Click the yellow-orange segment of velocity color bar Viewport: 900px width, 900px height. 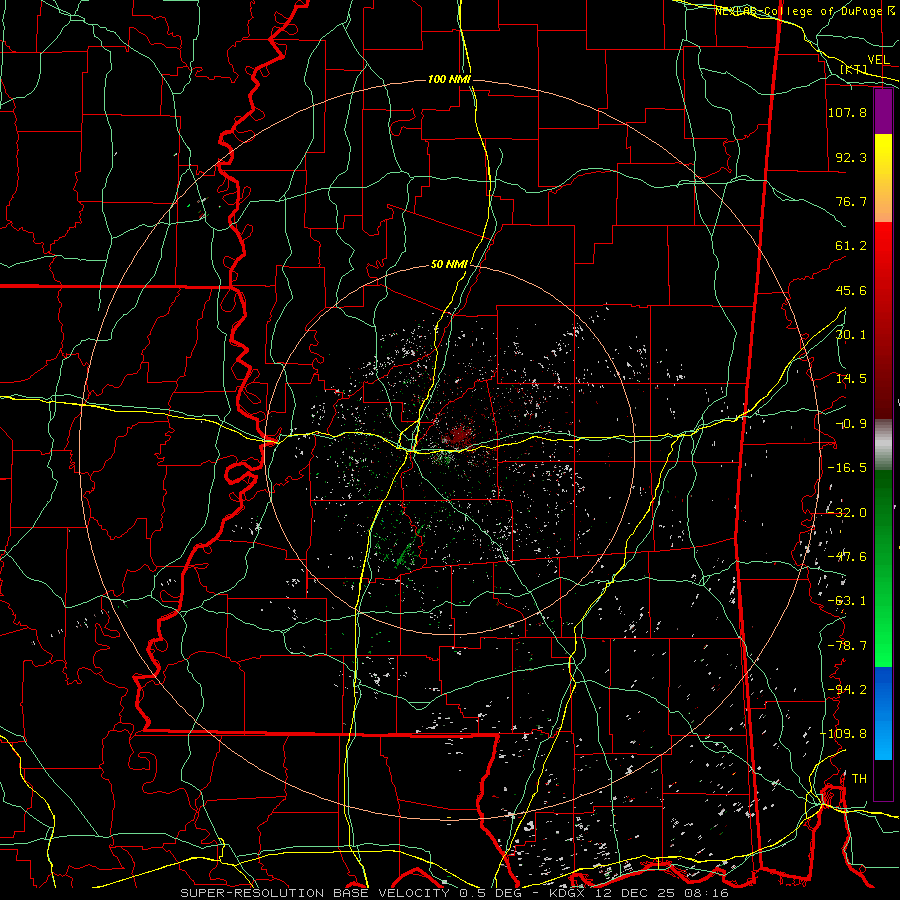[x=883, y=178]
